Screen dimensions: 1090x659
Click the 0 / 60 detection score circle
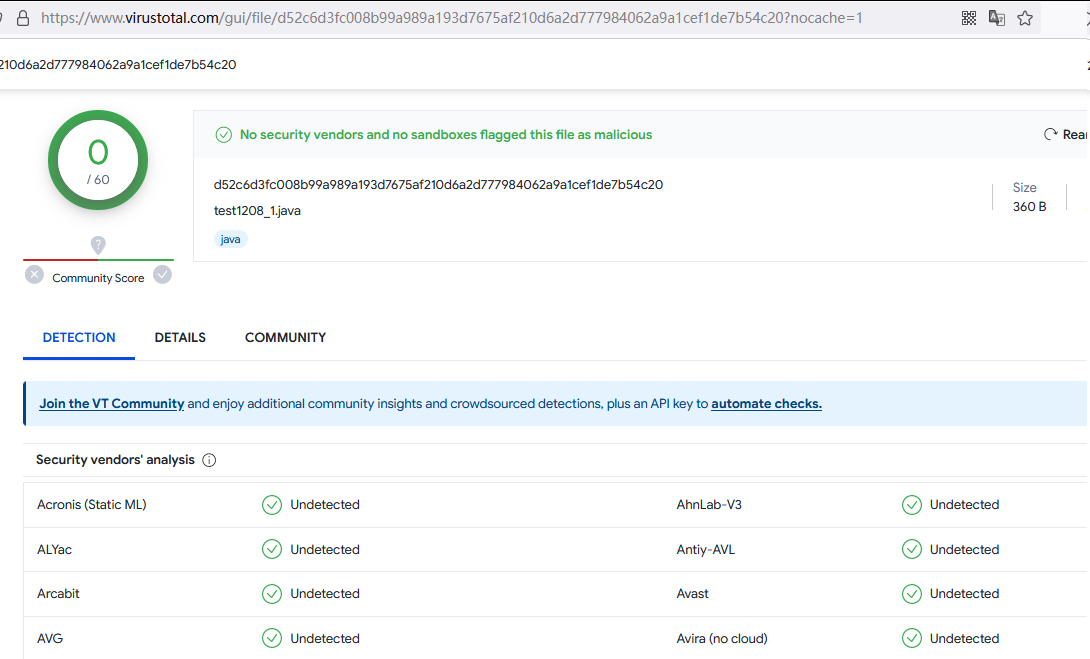pyautogui.click(x=98, y=160)
